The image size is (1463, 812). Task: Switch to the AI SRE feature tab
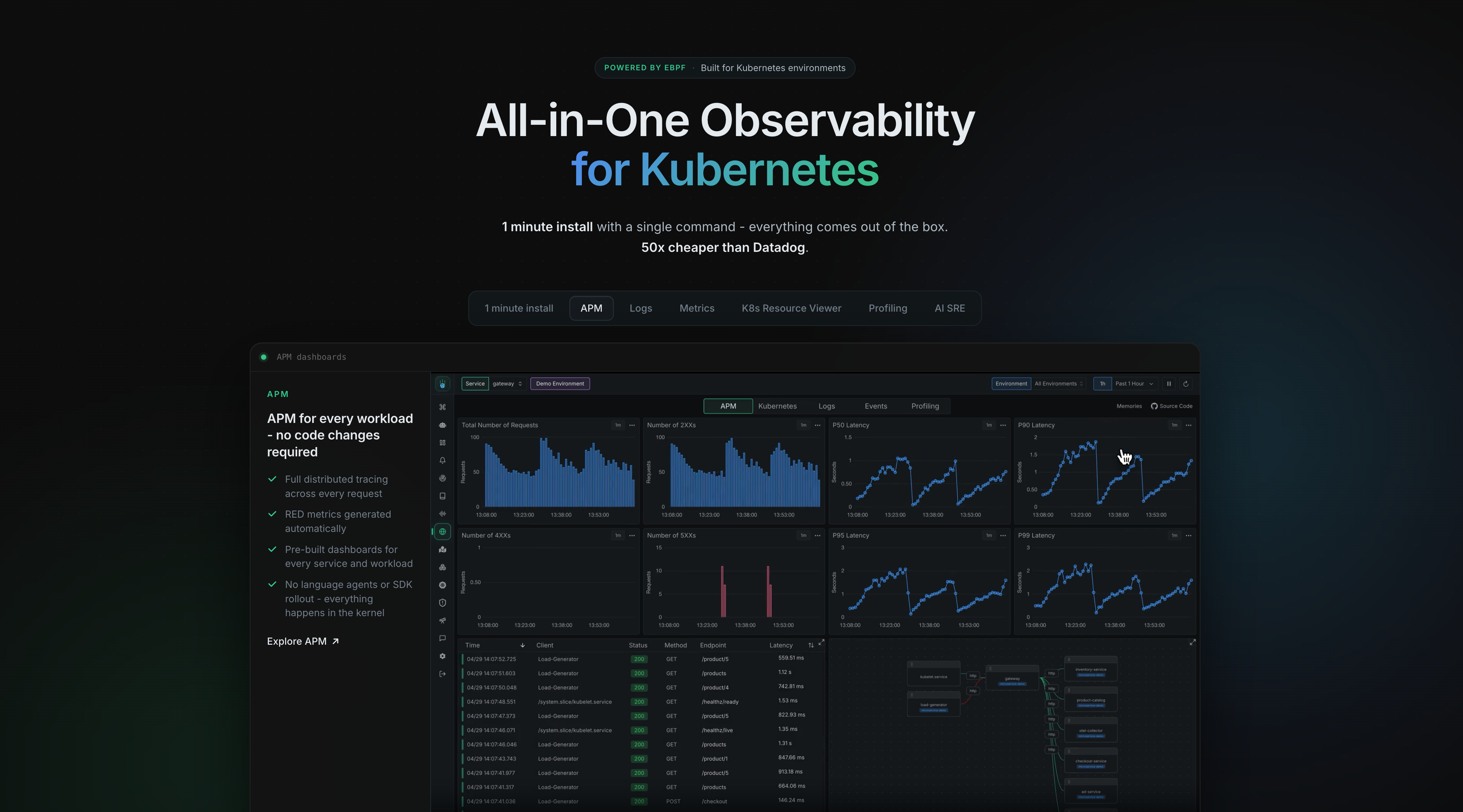(x=950, y=308)
